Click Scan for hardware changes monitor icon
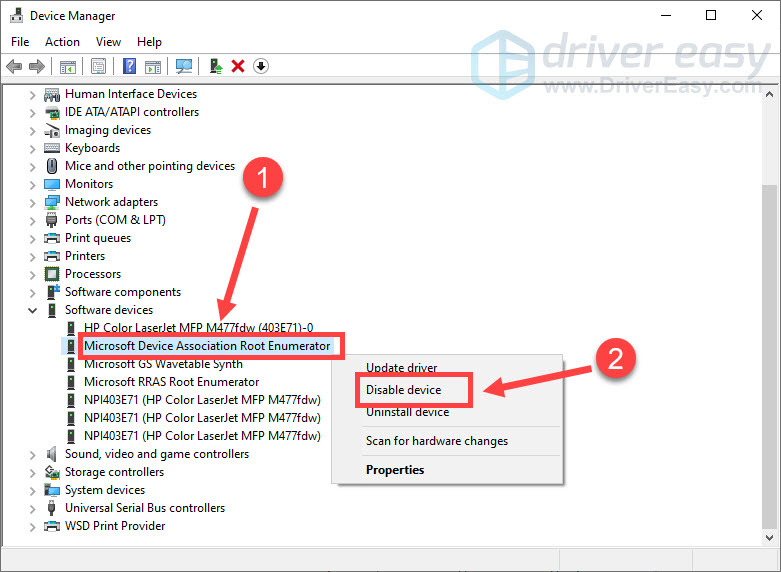781x572 pixels. (184, 66)
